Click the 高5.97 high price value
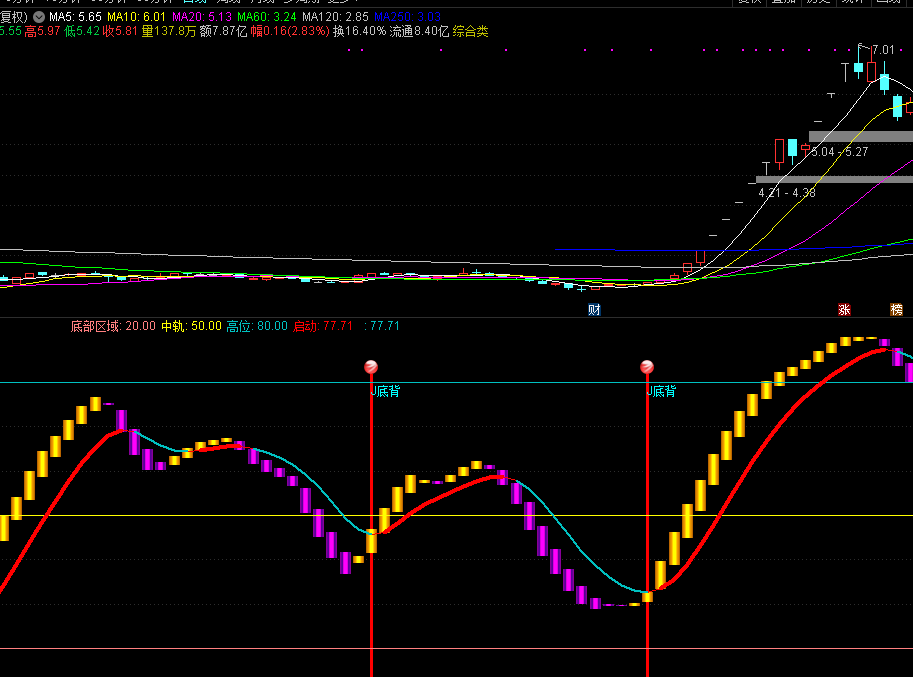This screenshot has height=677, width=913. coord(43,31)
